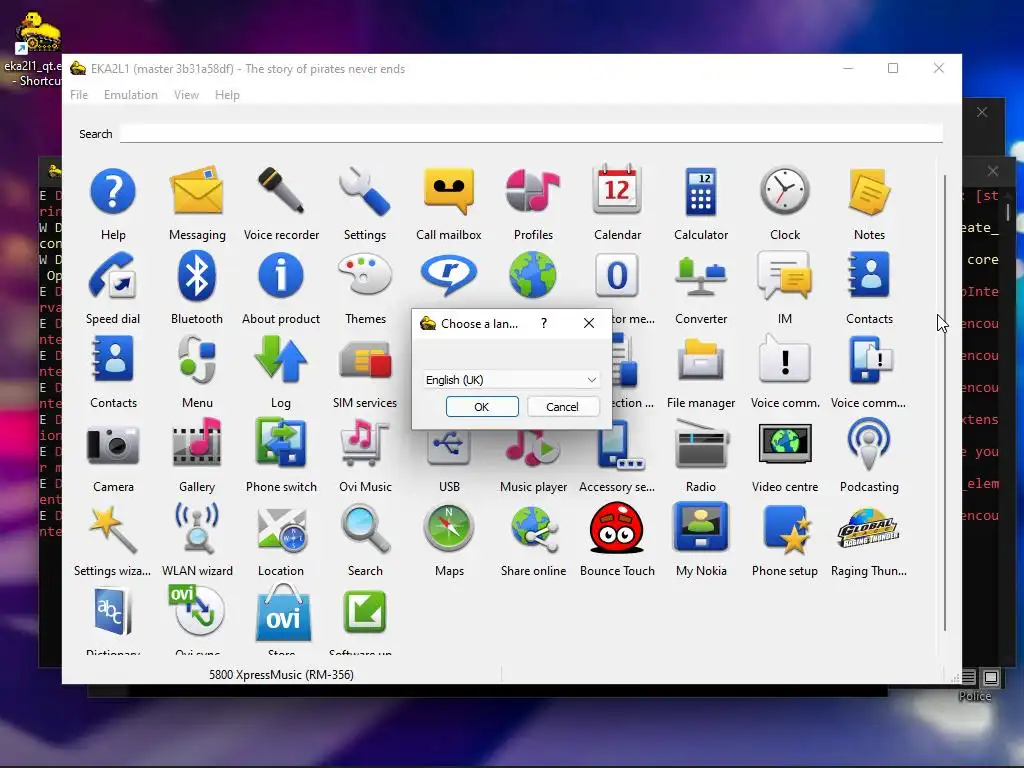Open the Dictionary app icon

click(112, 611)
